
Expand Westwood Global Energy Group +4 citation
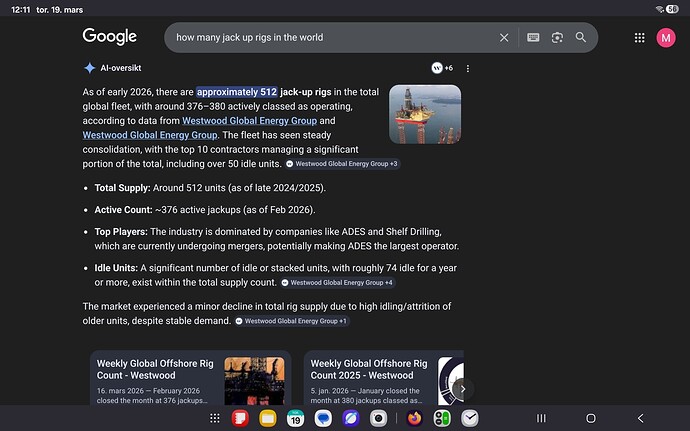[x=337, y=283]
